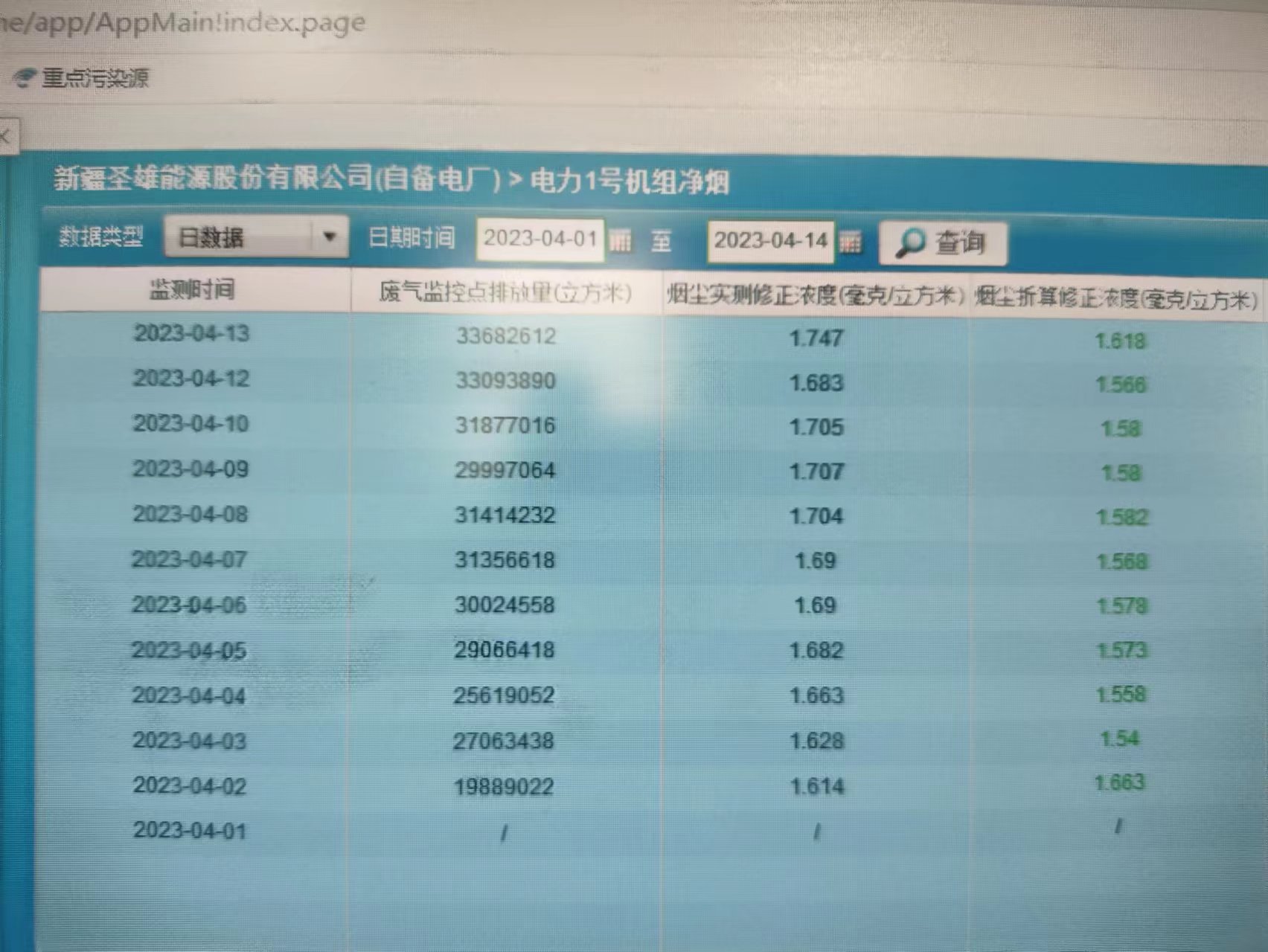Select the 2023-04-01 date cell
This screenshot has height=952, width=1268.
[190, 831]
